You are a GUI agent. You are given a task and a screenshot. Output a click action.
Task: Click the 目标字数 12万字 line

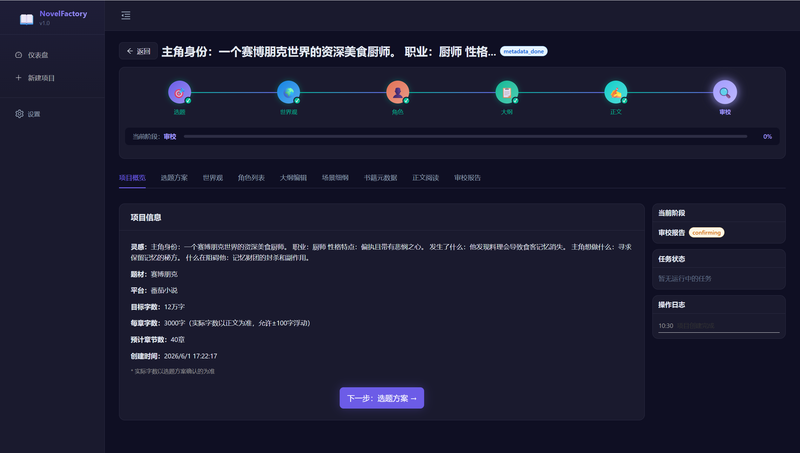pos(158,307)
